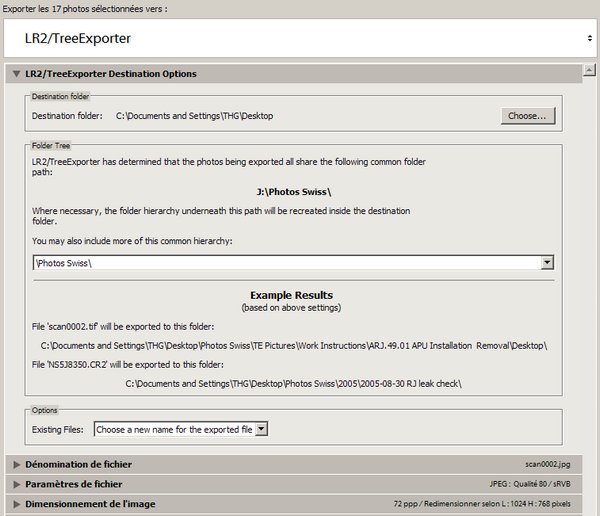
Task: Click the Existing Files: label
Action: pos(58,429)
